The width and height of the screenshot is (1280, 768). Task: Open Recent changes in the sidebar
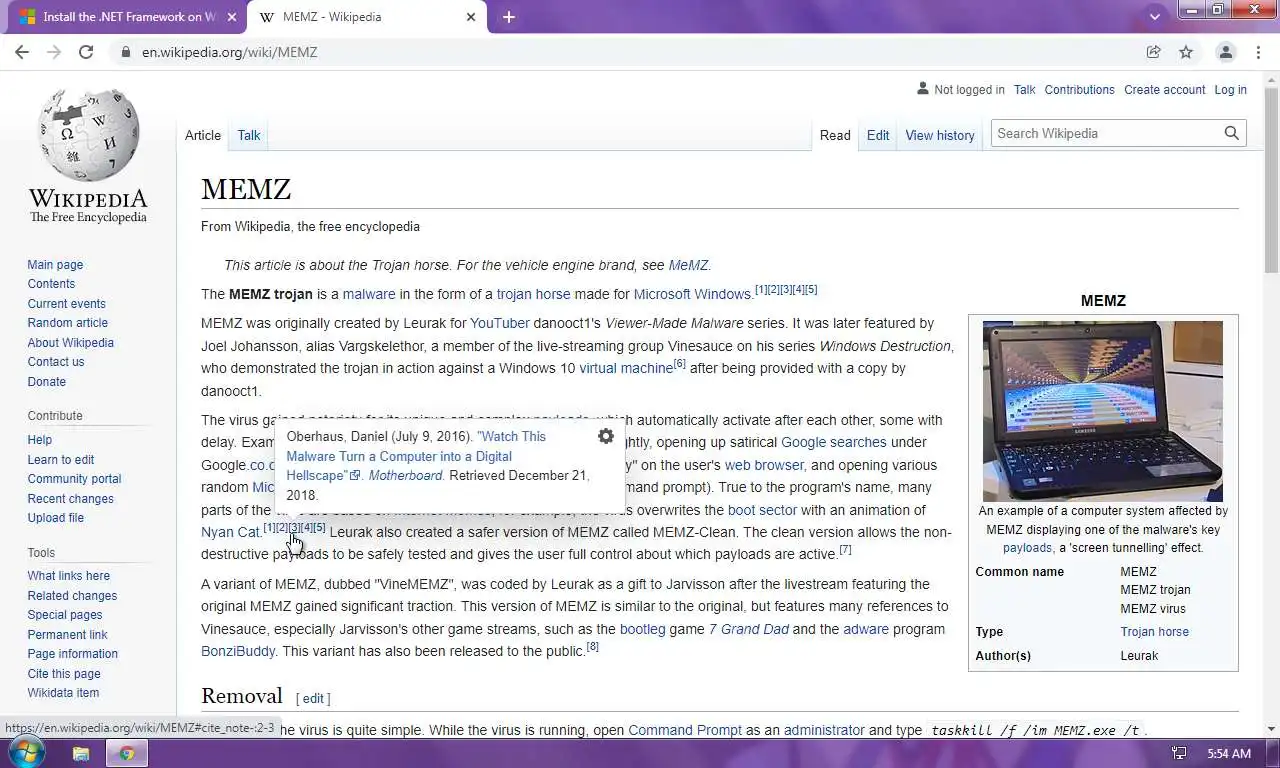click(70, 499)
